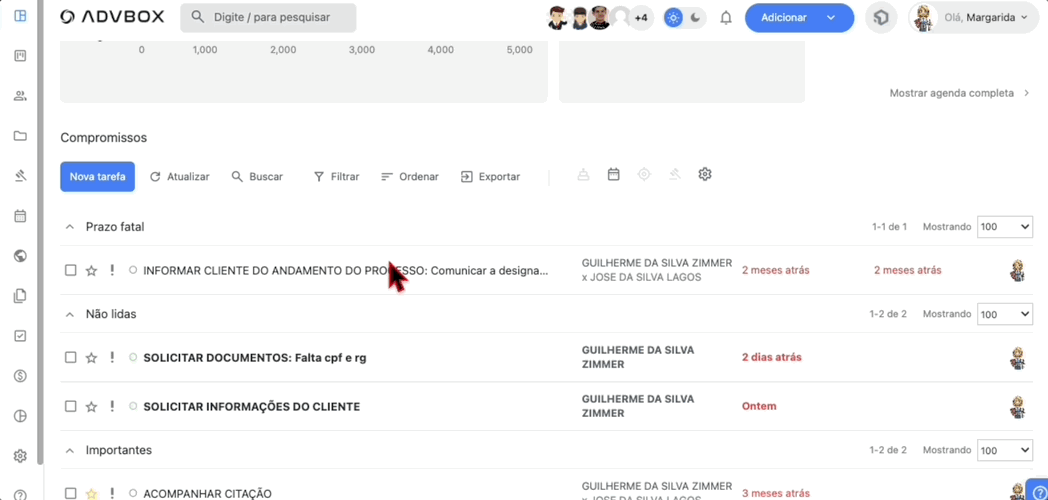
Task: Open task settings gear in toolbar
Action: 705,175
